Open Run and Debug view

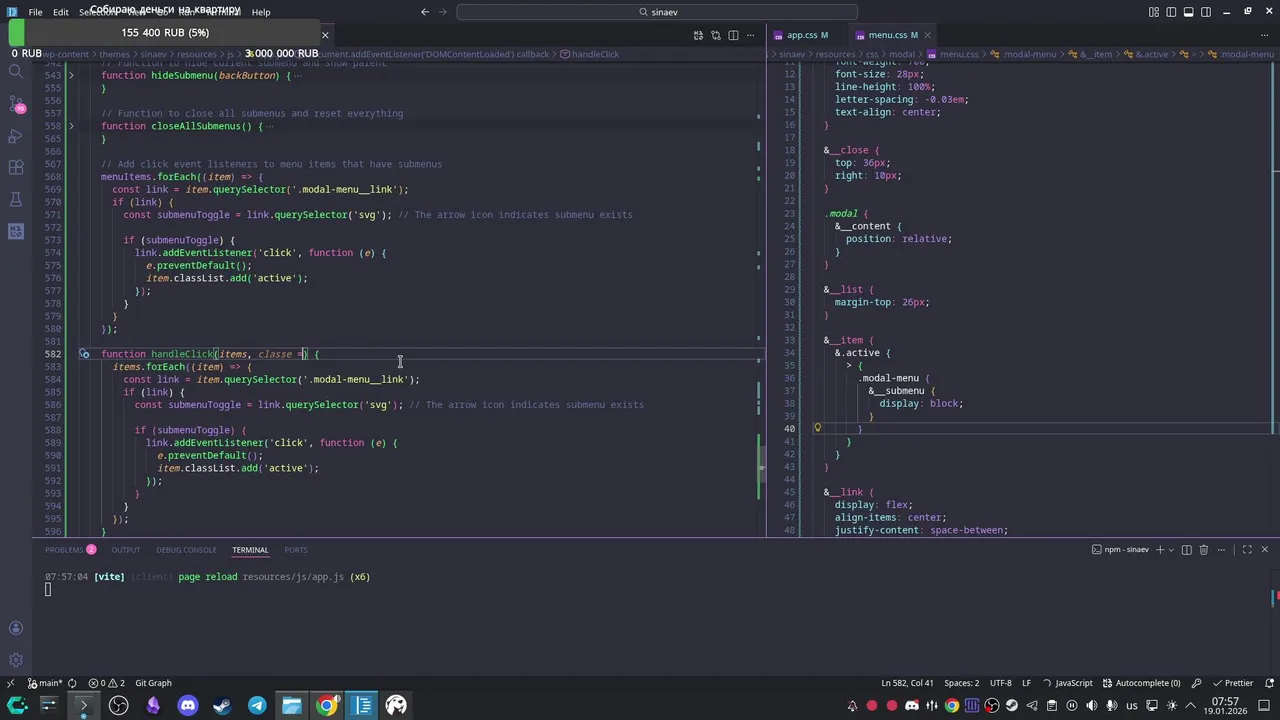[x=15, y=136]
